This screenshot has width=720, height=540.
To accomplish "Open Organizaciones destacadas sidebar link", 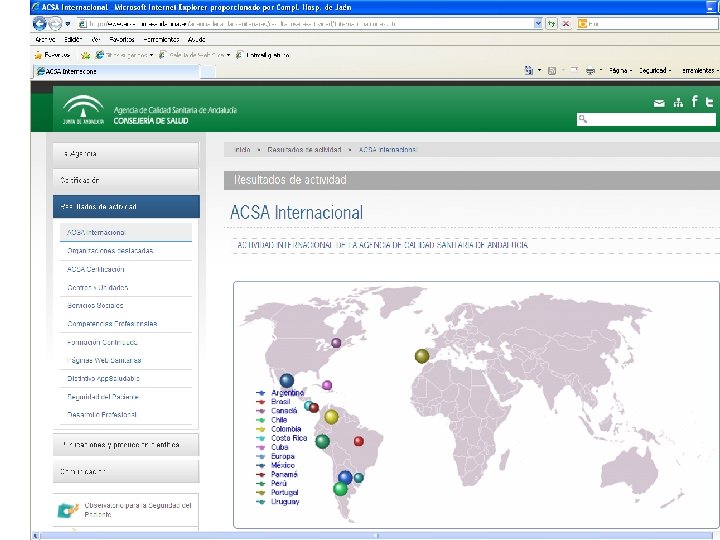I will pos(110,251).
